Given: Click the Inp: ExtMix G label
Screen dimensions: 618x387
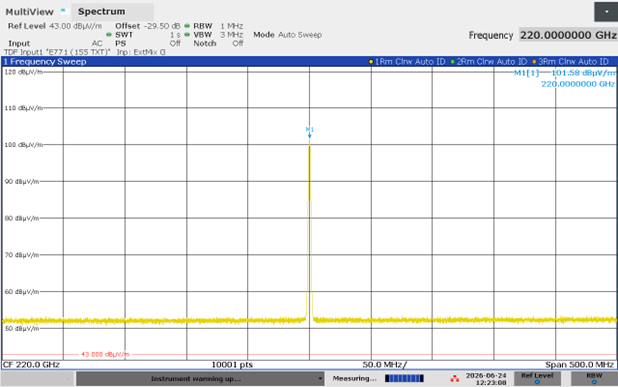Looking at the screenshot, I should (141, 52).
